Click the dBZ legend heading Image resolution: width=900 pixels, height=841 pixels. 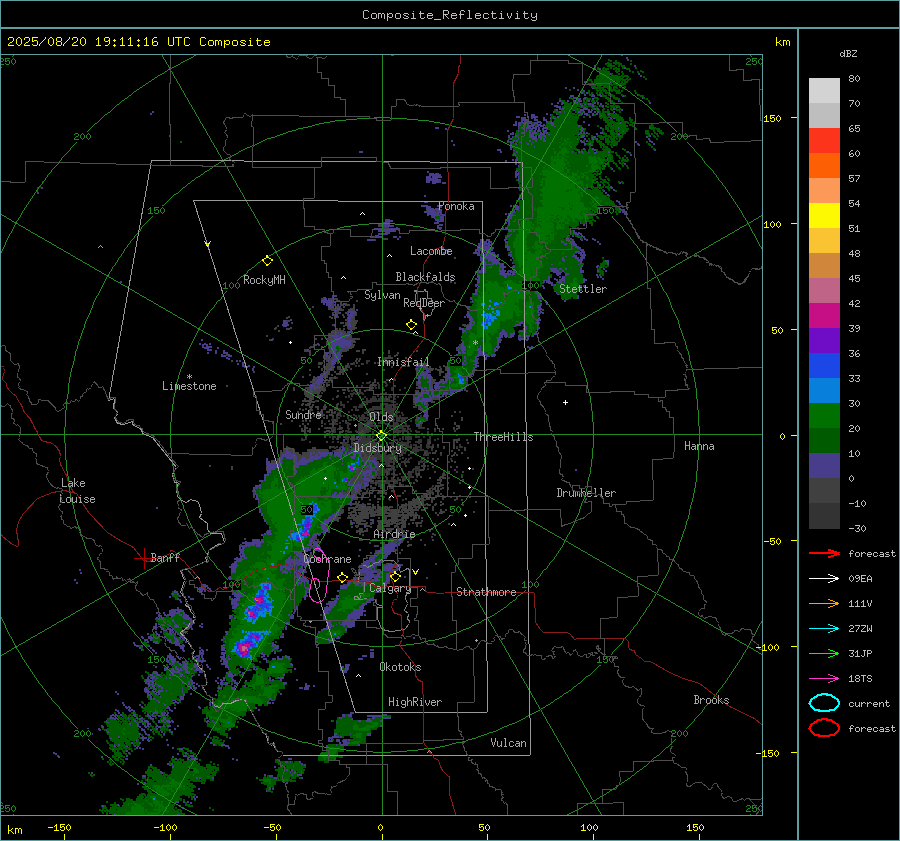coord(848,53)
